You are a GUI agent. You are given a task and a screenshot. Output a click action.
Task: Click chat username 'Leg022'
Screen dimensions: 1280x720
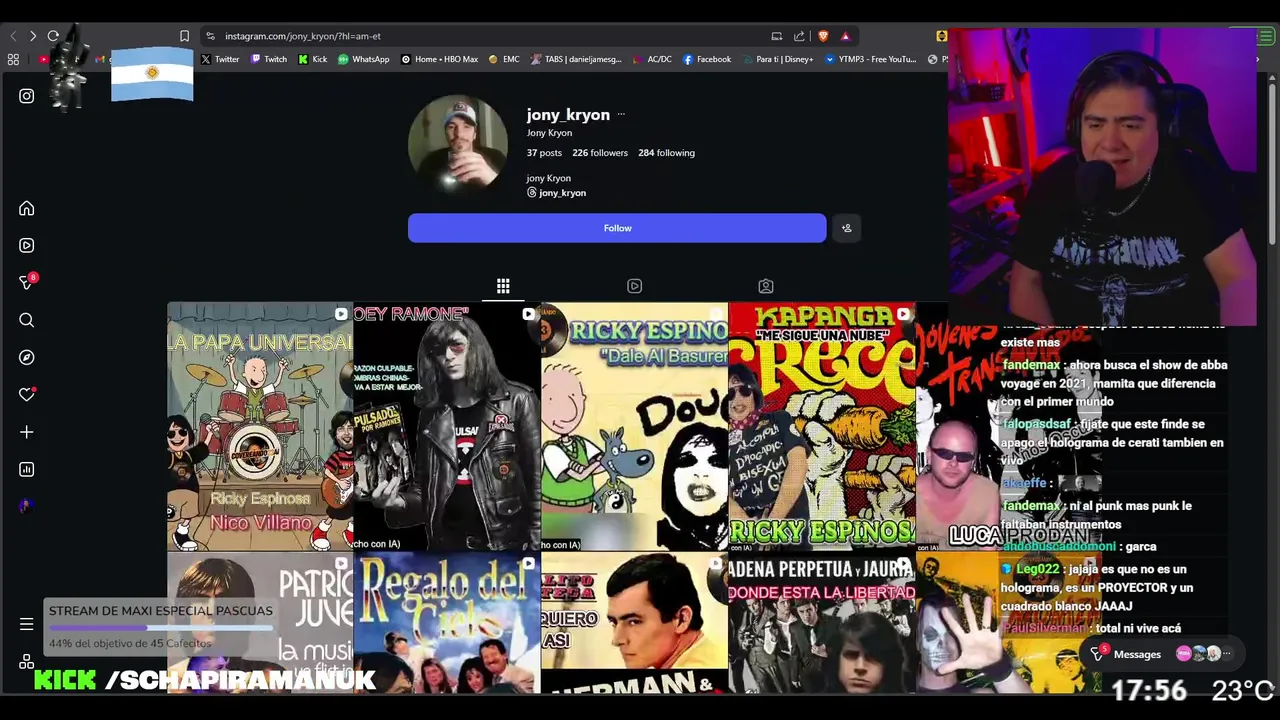[x=1037, y=569]
